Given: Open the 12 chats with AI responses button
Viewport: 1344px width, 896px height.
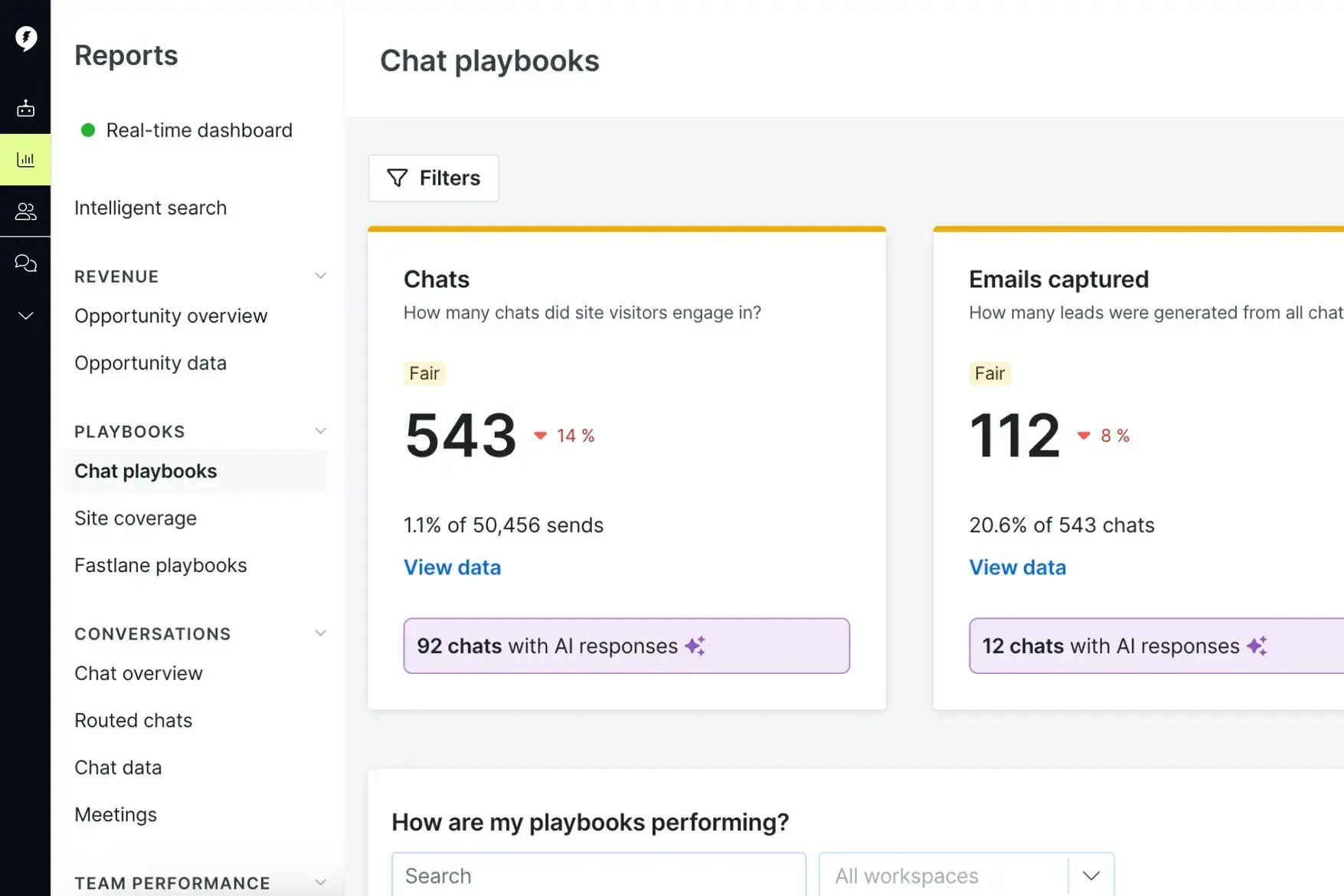Looking at the screenshot, I should pos(1156,646).
